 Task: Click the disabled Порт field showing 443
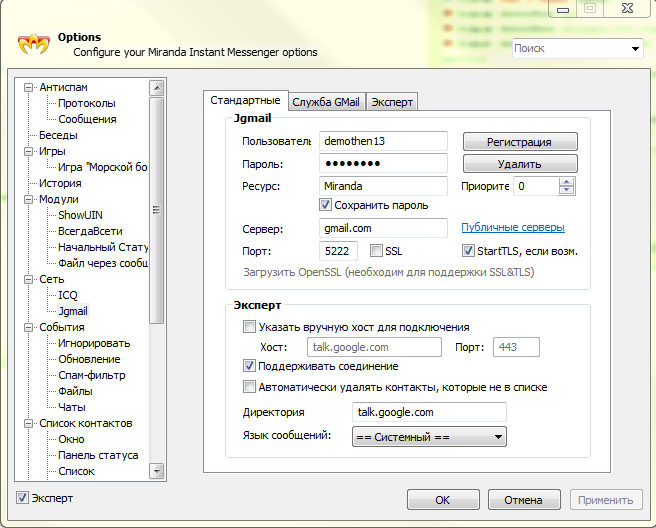[x=516, y=347]
